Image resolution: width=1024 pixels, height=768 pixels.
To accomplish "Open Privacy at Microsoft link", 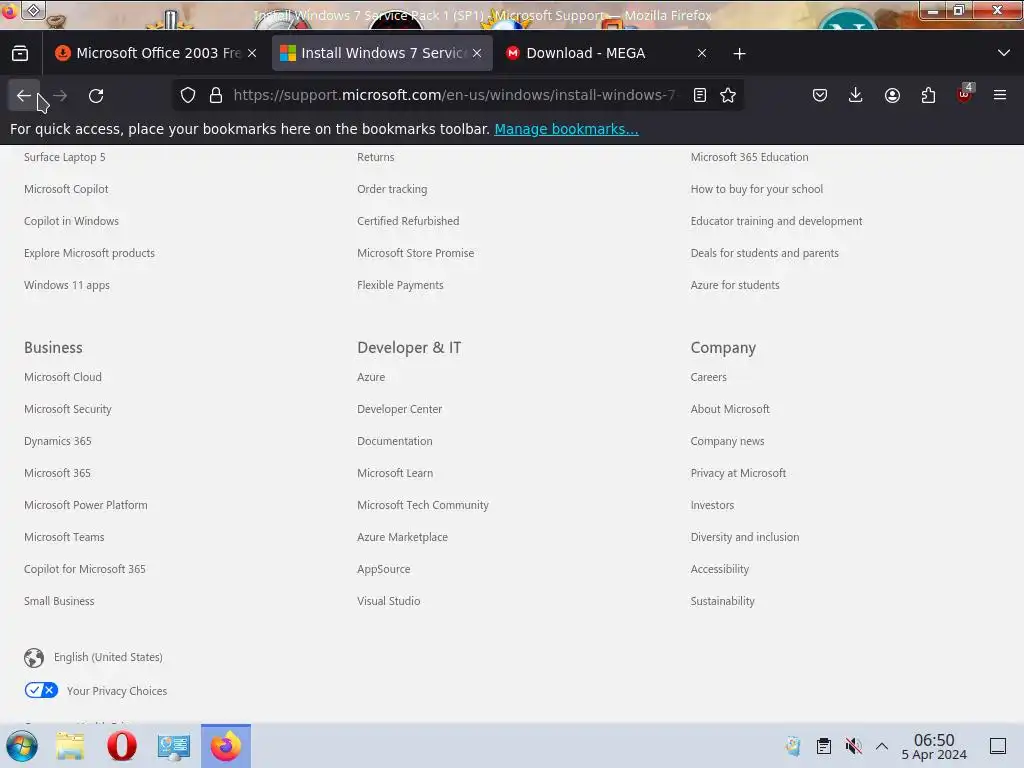I will 739,473.
